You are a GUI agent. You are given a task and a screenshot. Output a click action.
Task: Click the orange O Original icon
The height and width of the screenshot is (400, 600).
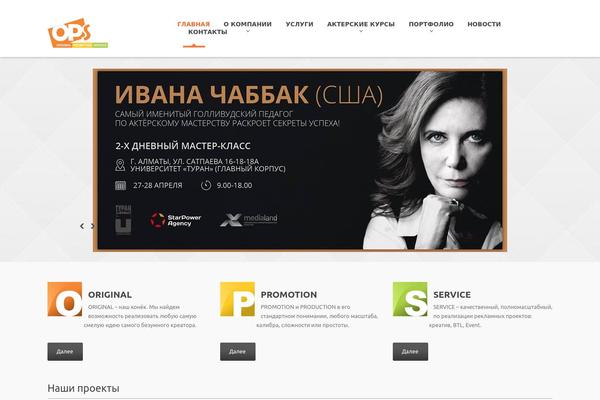point(65,299)
